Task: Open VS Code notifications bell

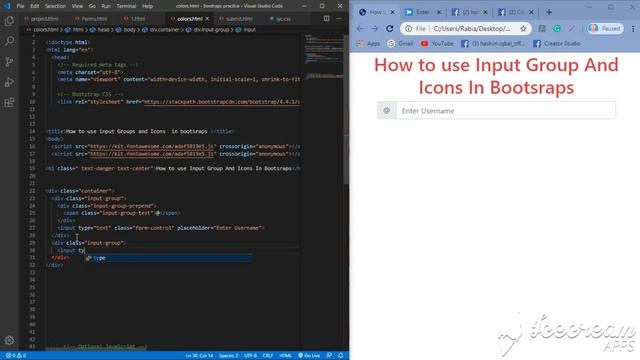Action: click(x=341, y=356)
